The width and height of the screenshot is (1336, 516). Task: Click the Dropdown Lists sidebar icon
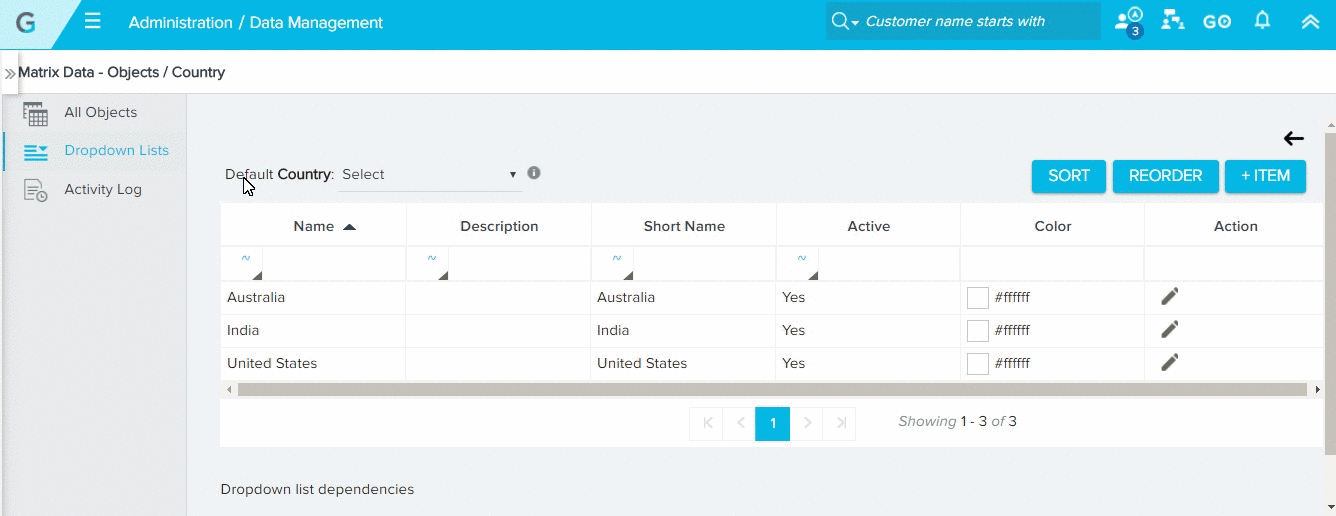pos(36,152)
